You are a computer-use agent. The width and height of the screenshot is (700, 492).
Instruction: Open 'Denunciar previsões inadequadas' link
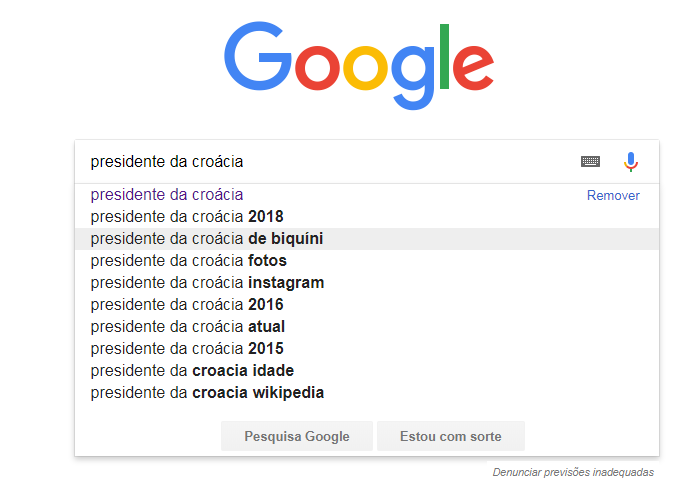click(x=573, y=472)
